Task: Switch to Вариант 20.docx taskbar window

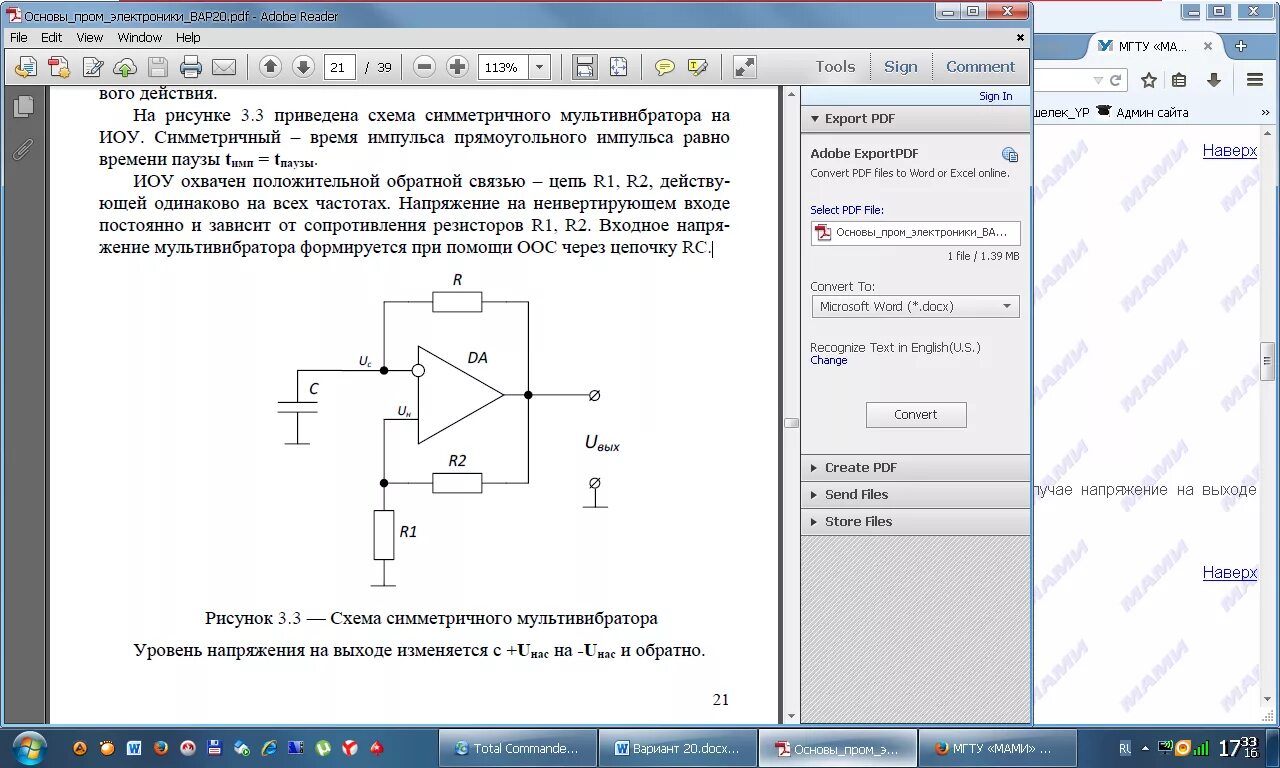Action: [x=677, y=748]
